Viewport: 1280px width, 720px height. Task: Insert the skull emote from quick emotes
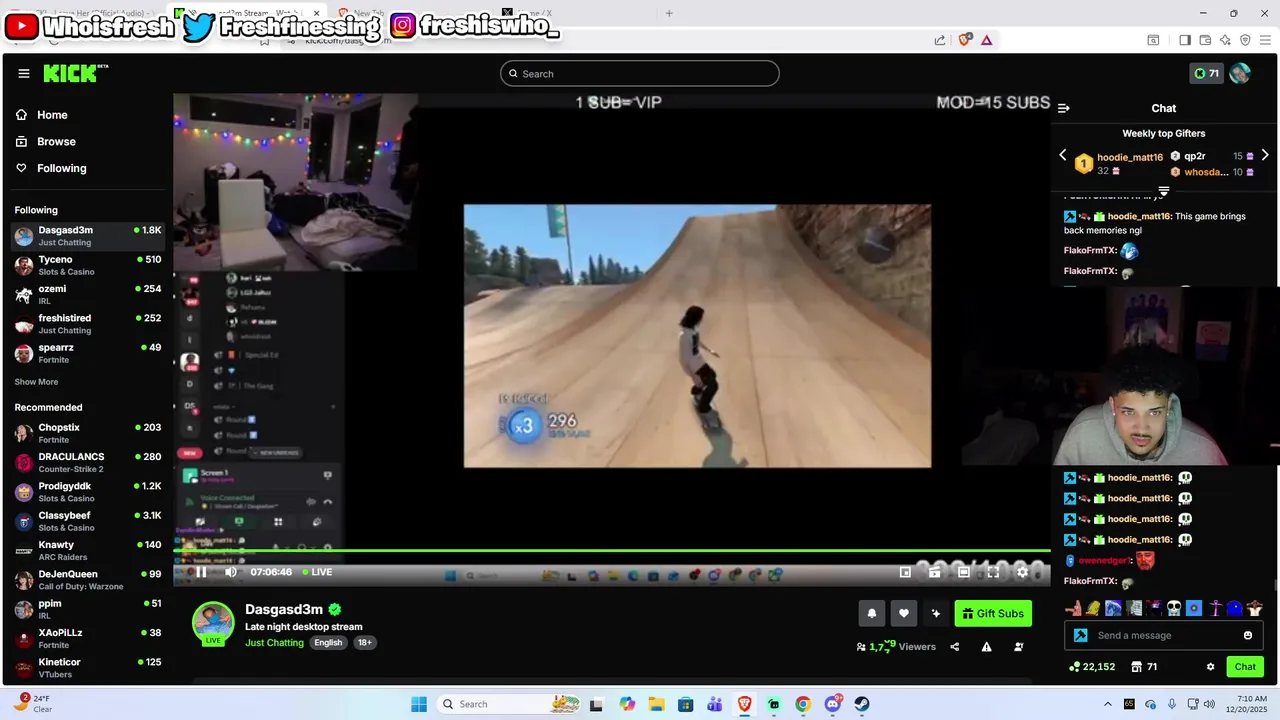1174,608
